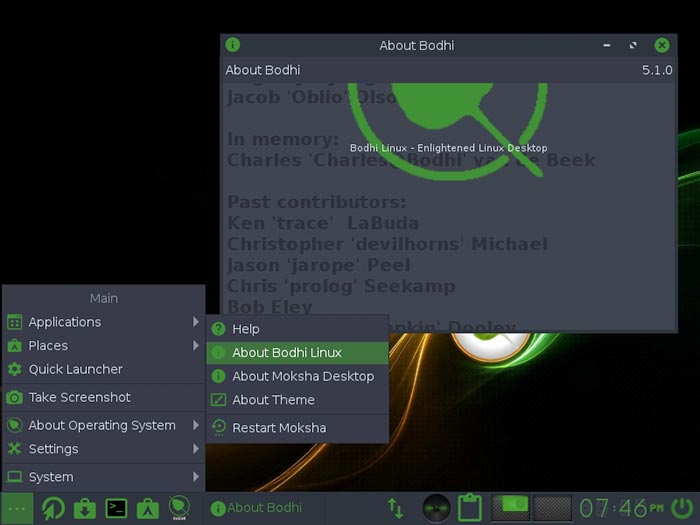The width and height of the screenshot is (700, 525).
Task: Click the 'Past contributors:' heading text
Action: pos(317,202)
